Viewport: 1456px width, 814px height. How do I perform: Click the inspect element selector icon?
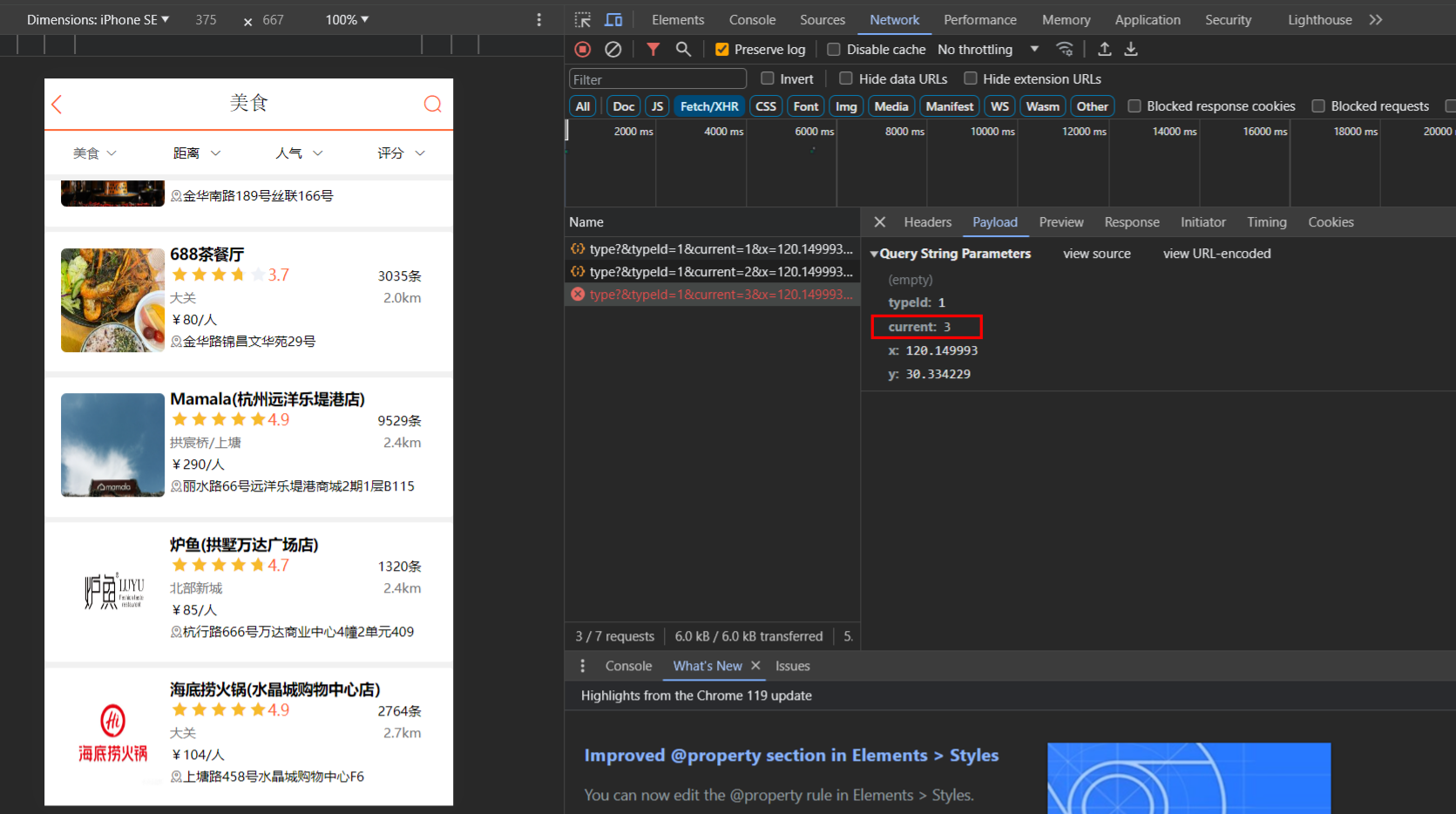583,19
